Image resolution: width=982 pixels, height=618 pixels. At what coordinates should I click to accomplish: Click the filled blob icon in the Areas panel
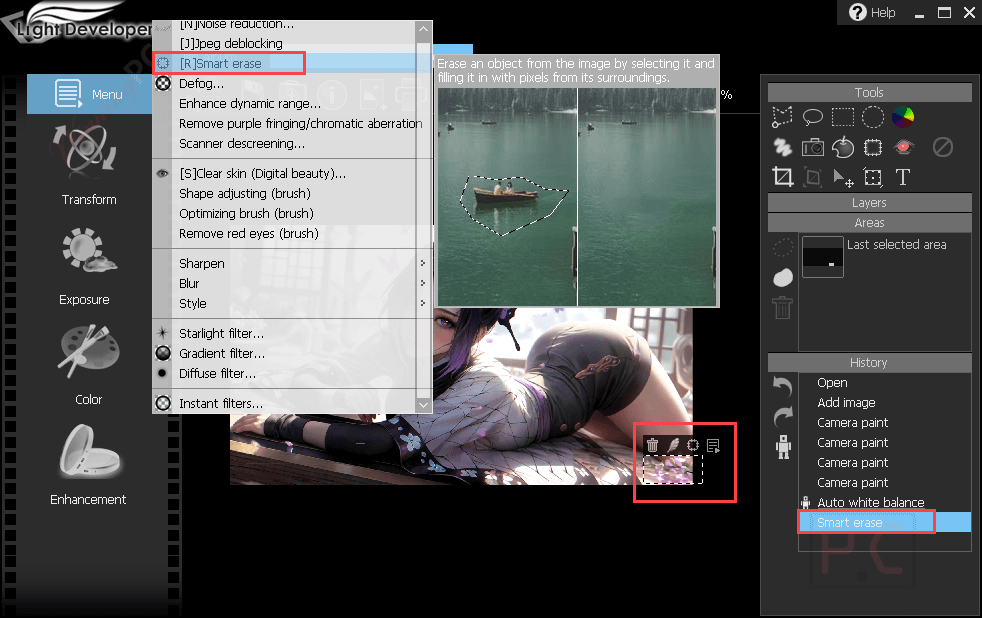click(x=783, y=277)
